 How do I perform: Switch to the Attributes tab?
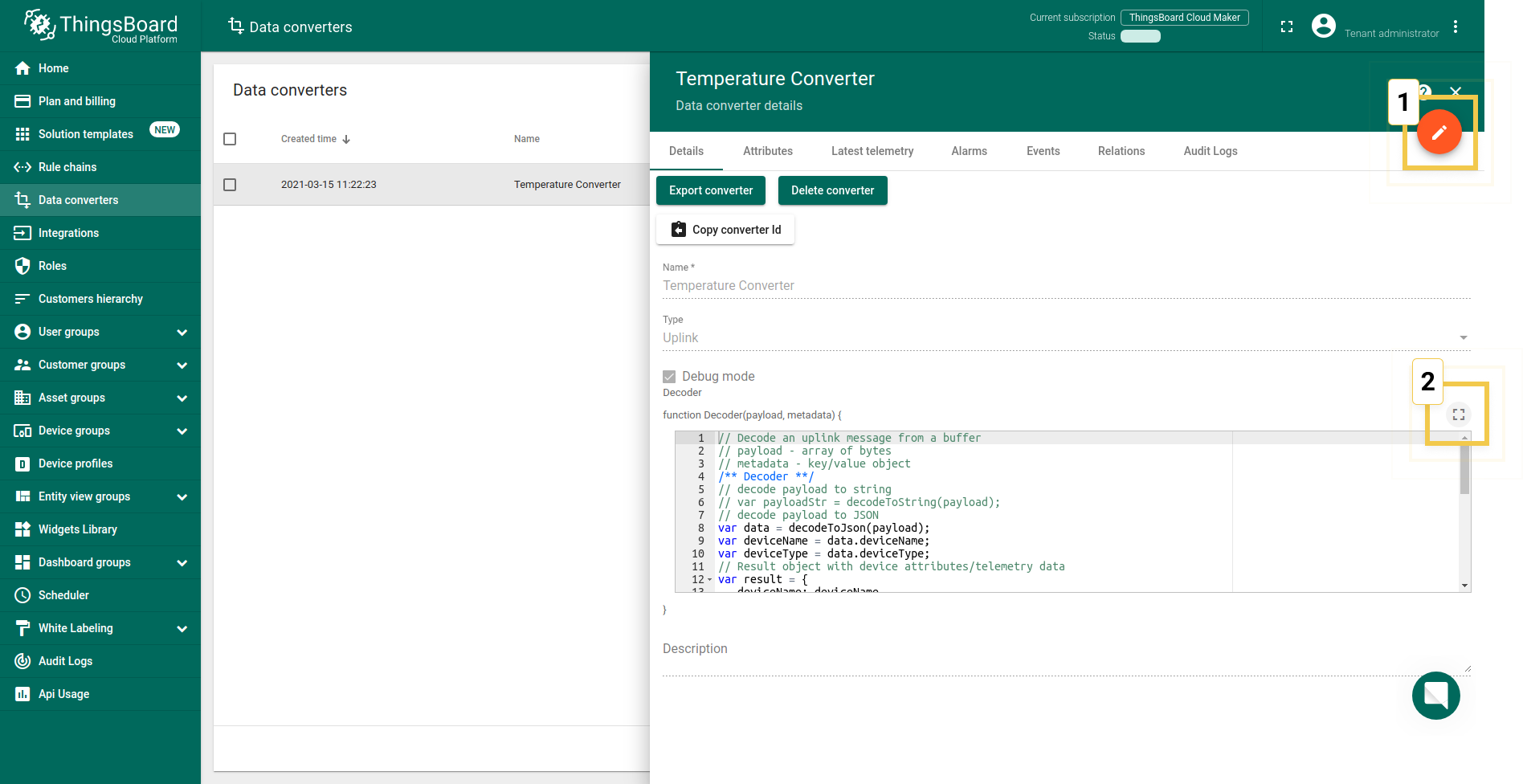pyautogui.click(x=768, y=151)
